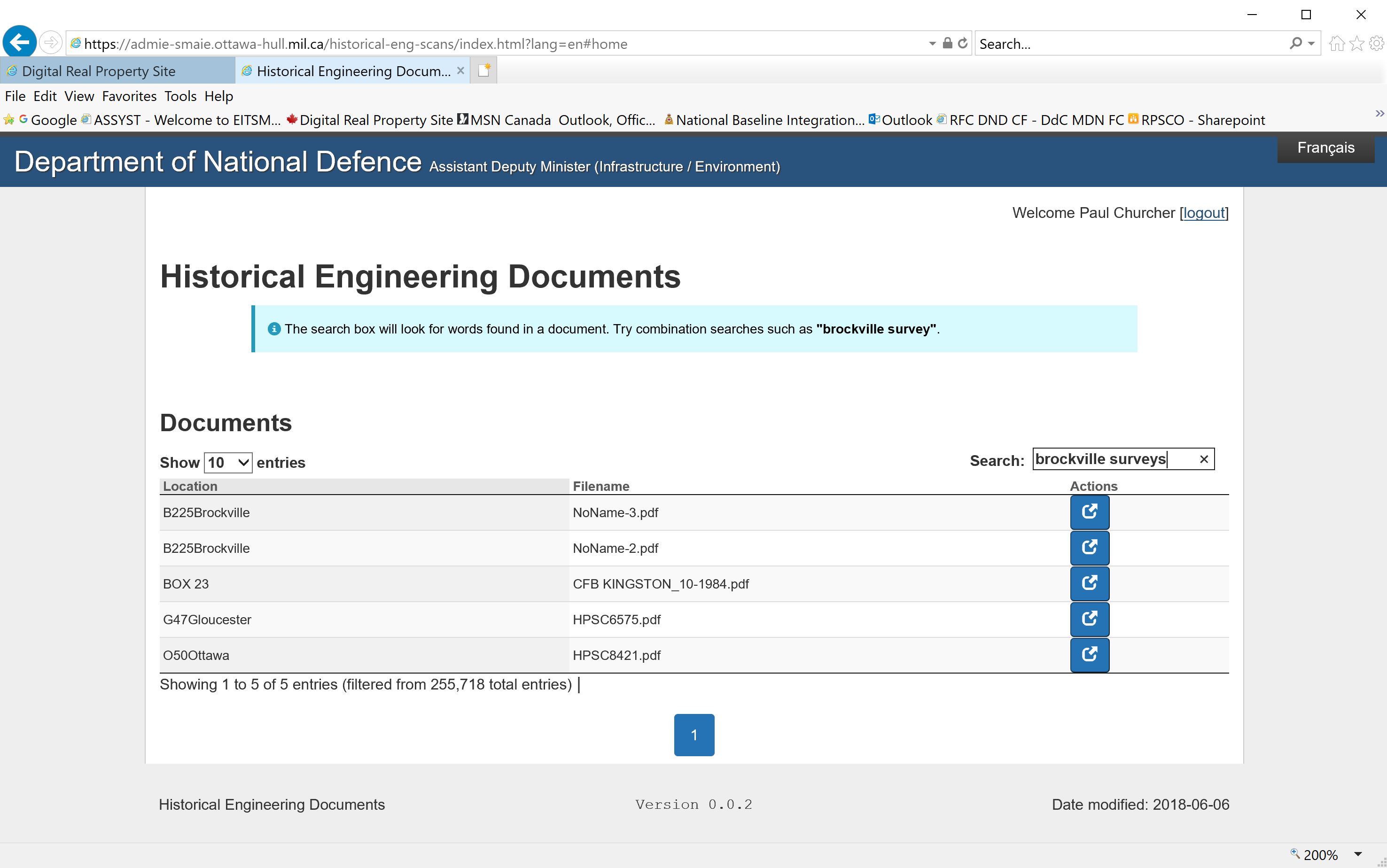
Task: Open the browser settings gear icon
Action: pos(1376,44)
